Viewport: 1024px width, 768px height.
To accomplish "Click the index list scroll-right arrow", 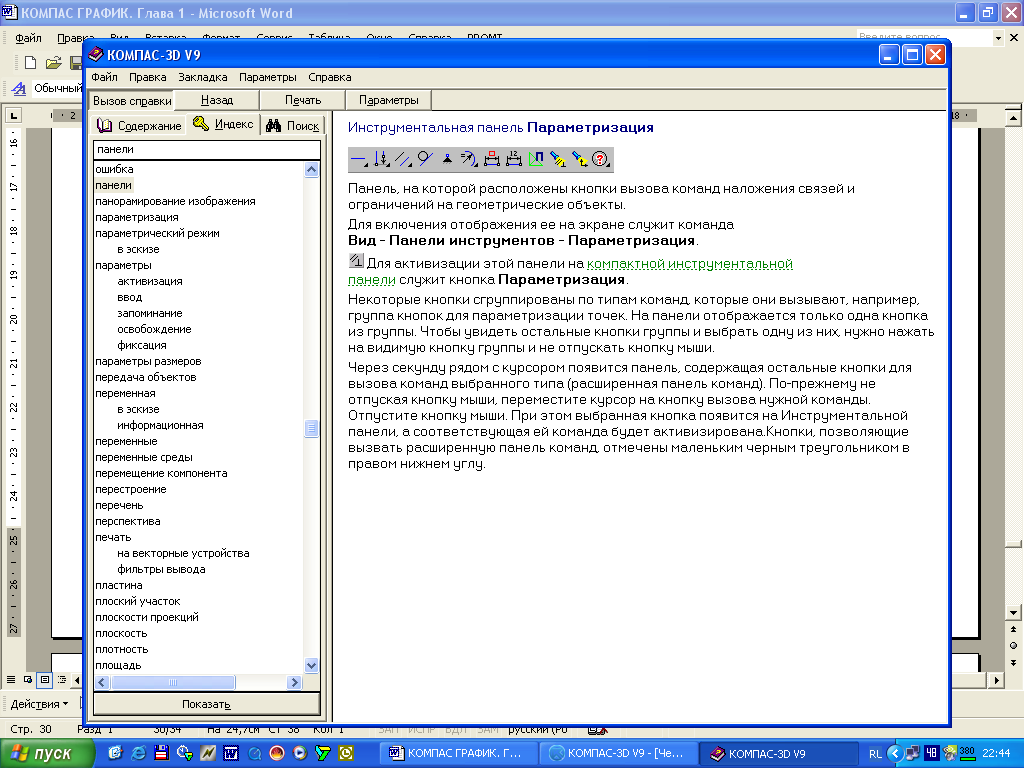I will 294,682.
